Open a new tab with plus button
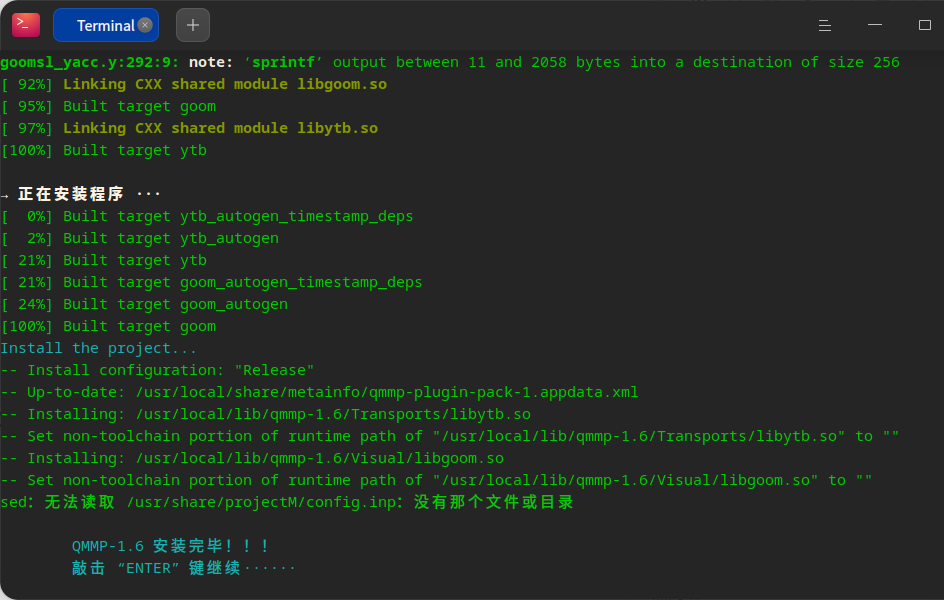The image size is (944, 600). tap(193, 25)
